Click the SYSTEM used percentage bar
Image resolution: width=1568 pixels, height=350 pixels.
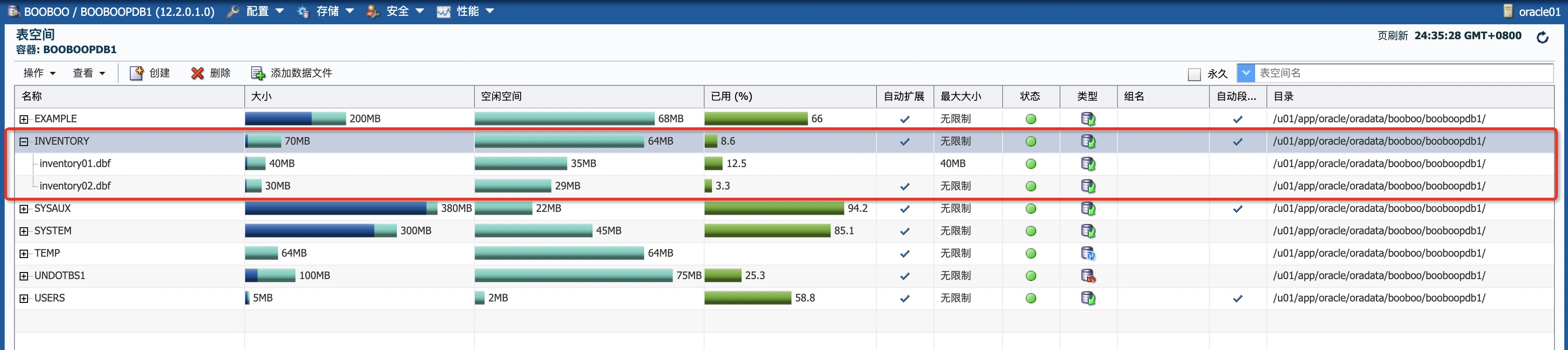767,231
